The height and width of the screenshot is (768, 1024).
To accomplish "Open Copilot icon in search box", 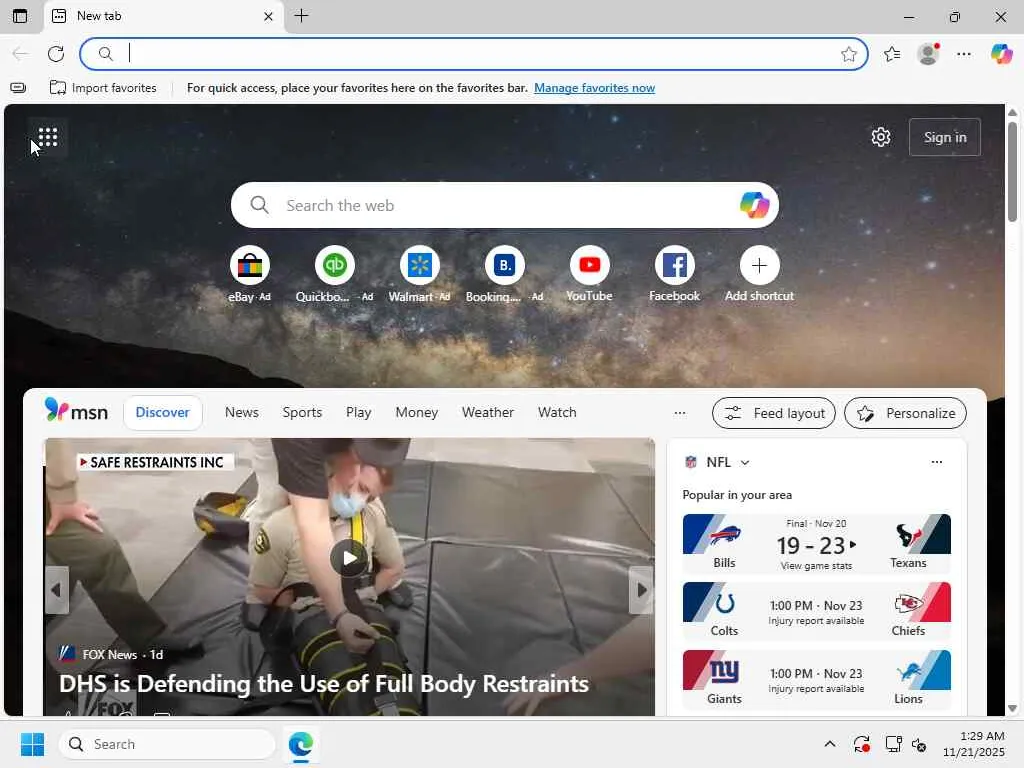I will coord(754,205).
